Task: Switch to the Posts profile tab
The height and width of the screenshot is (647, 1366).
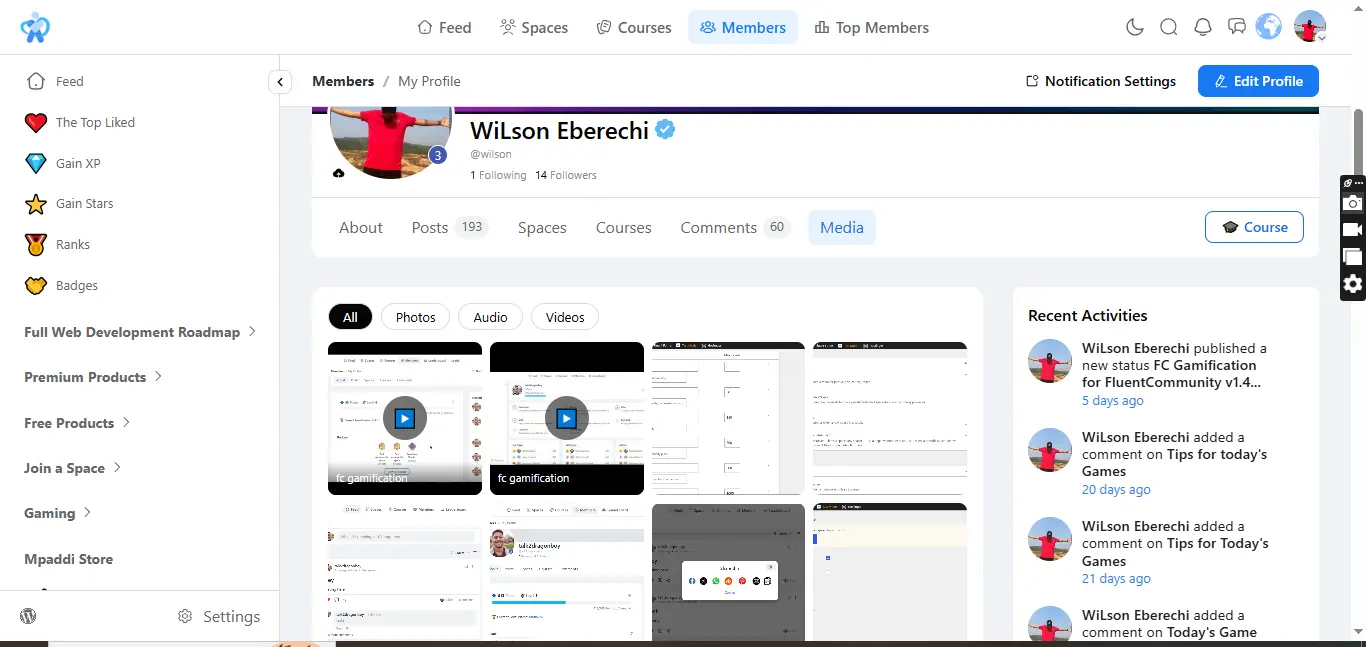Action: [x=450, y=227]
